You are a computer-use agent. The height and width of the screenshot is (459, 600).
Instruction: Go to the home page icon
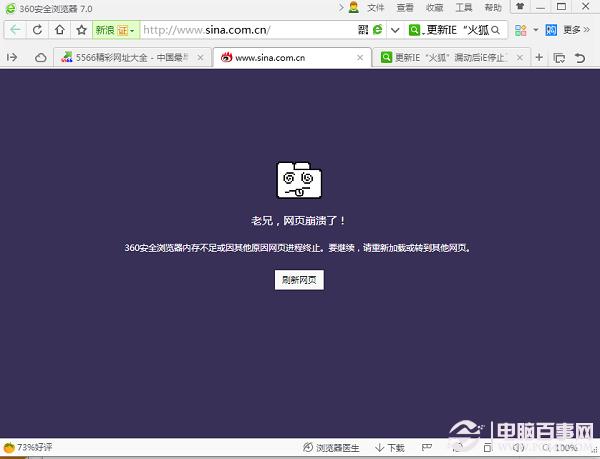pos(59,30)
